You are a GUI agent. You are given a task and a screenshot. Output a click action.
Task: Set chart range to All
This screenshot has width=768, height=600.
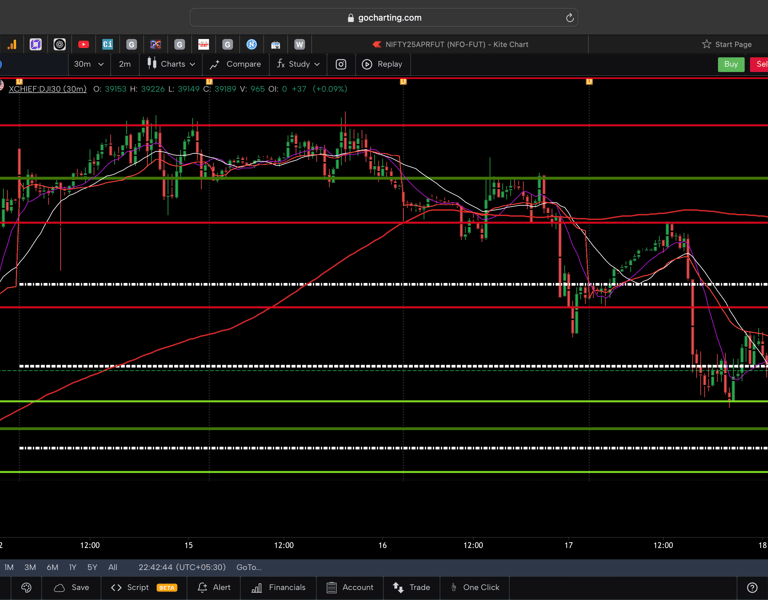113,567
